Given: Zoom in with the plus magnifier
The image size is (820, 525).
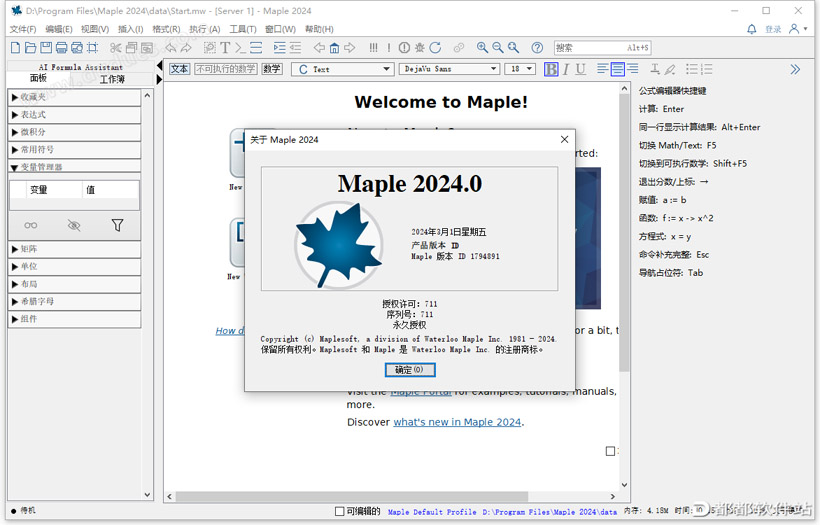Looking at the screenshot, I should point(482,48).
